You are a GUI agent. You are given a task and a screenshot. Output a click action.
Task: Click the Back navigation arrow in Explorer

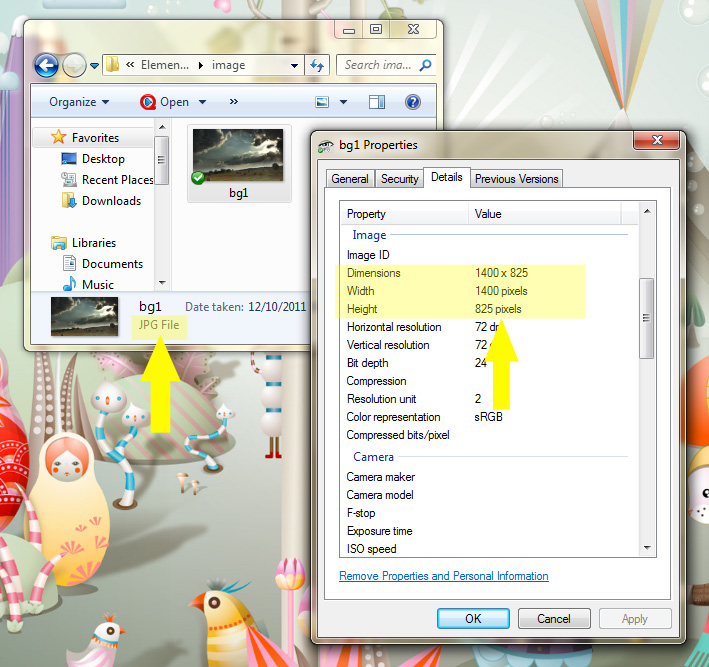point(46,66)
